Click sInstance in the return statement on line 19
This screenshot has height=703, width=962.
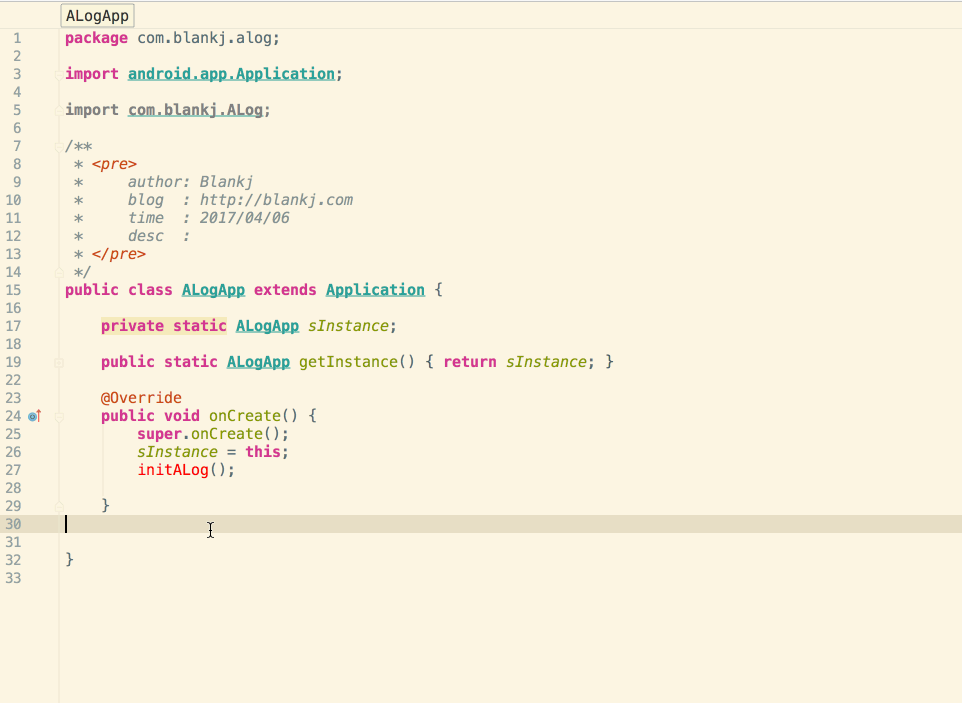click(546, 362)
